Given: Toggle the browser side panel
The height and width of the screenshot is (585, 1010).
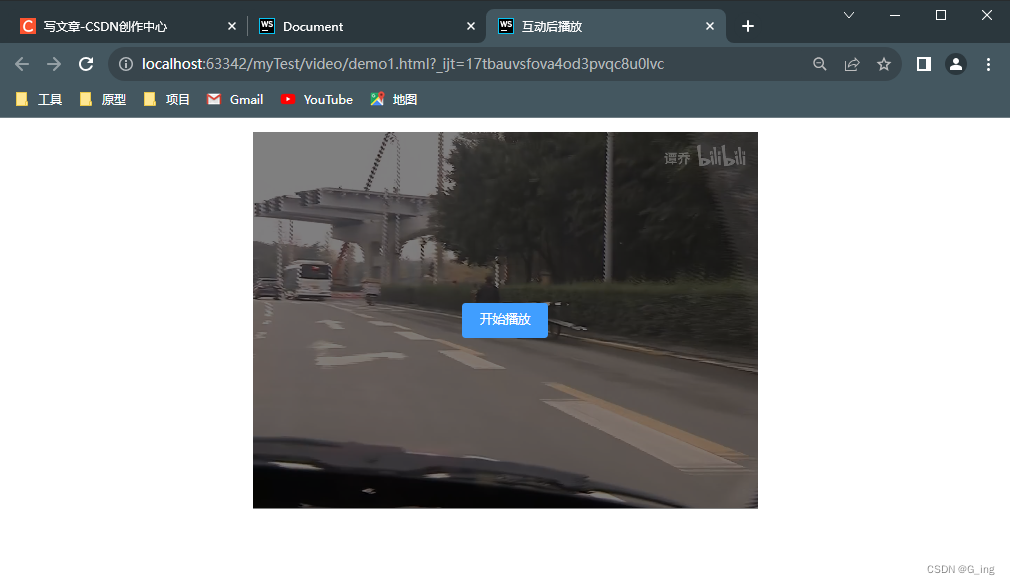Looking at the screenshot, I should point(924,64).
